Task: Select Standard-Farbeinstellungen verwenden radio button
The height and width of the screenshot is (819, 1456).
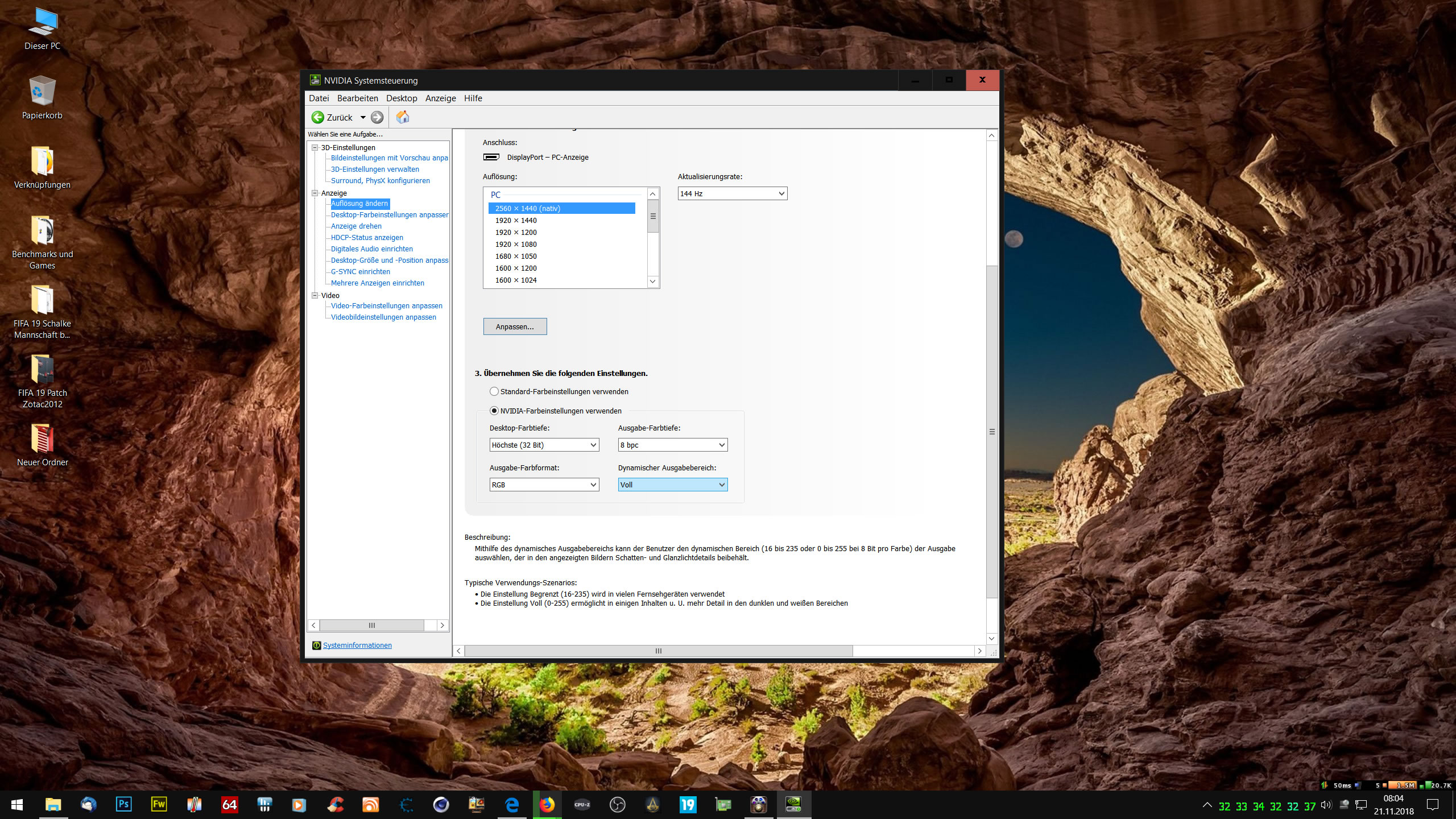Action: tap(494, 391)
